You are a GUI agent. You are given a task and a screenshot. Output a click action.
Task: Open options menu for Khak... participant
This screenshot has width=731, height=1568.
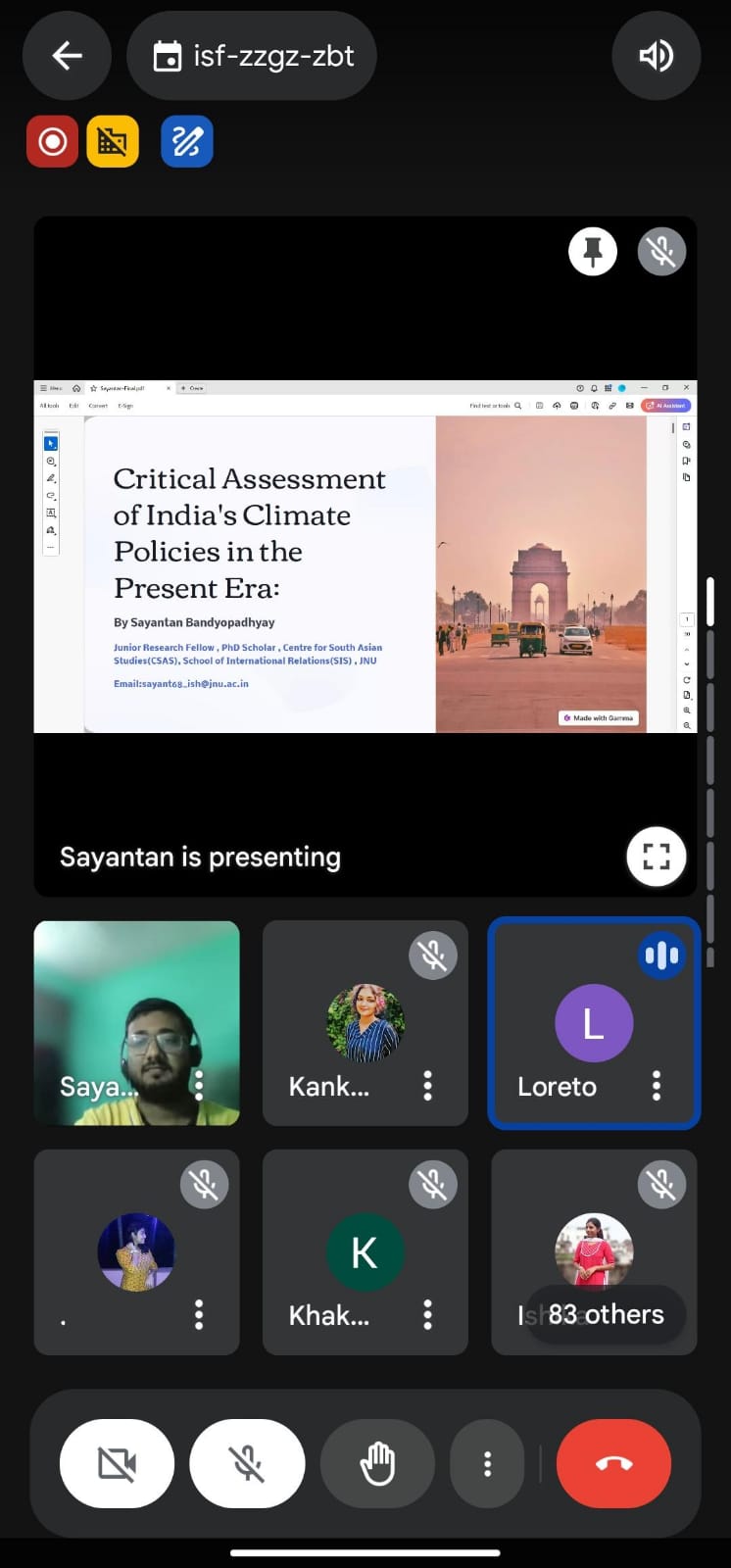pyautogui.click(x=427, y=1314)
